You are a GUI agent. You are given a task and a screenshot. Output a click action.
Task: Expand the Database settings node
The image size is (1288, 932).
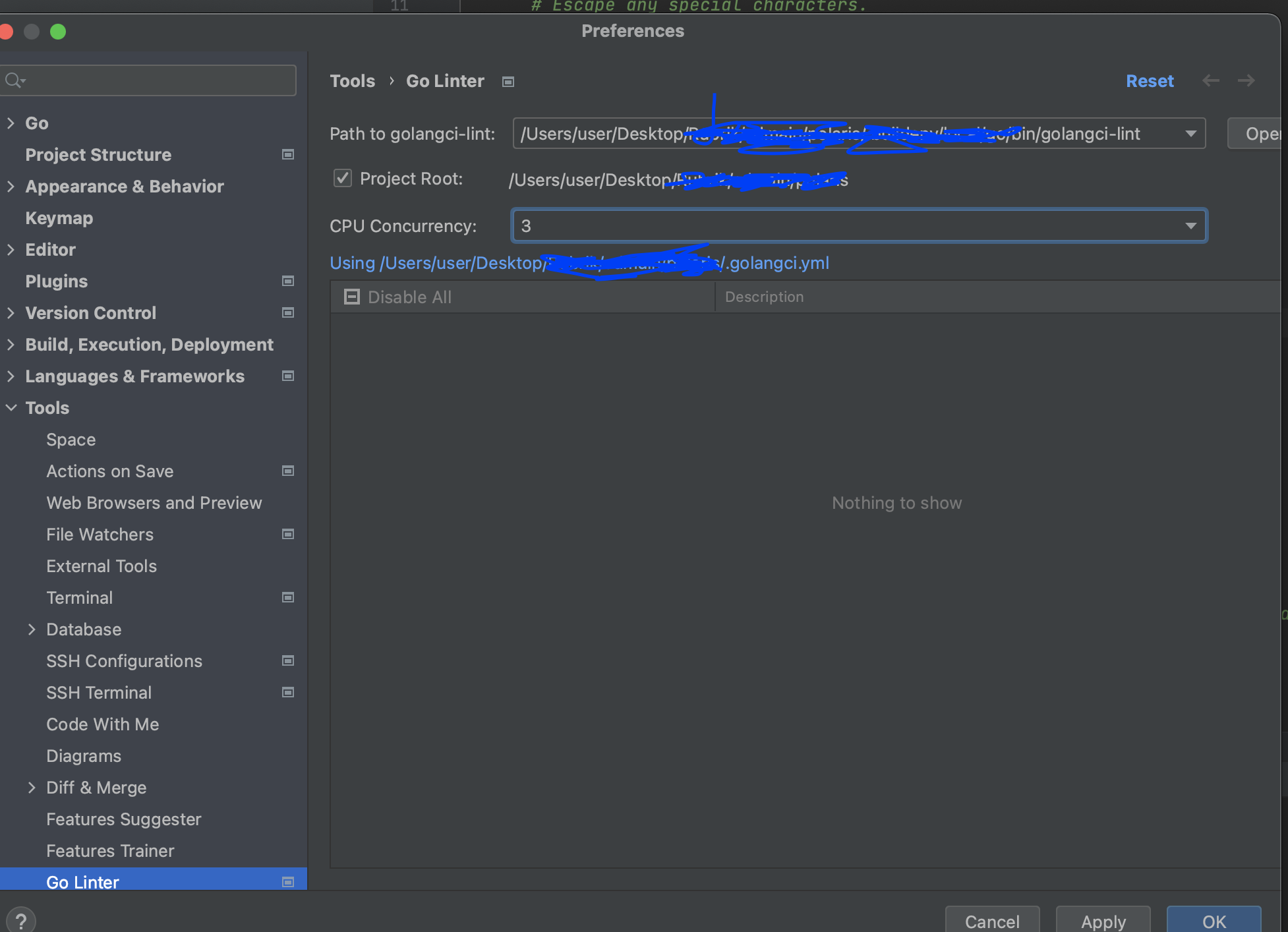point(32,629)
